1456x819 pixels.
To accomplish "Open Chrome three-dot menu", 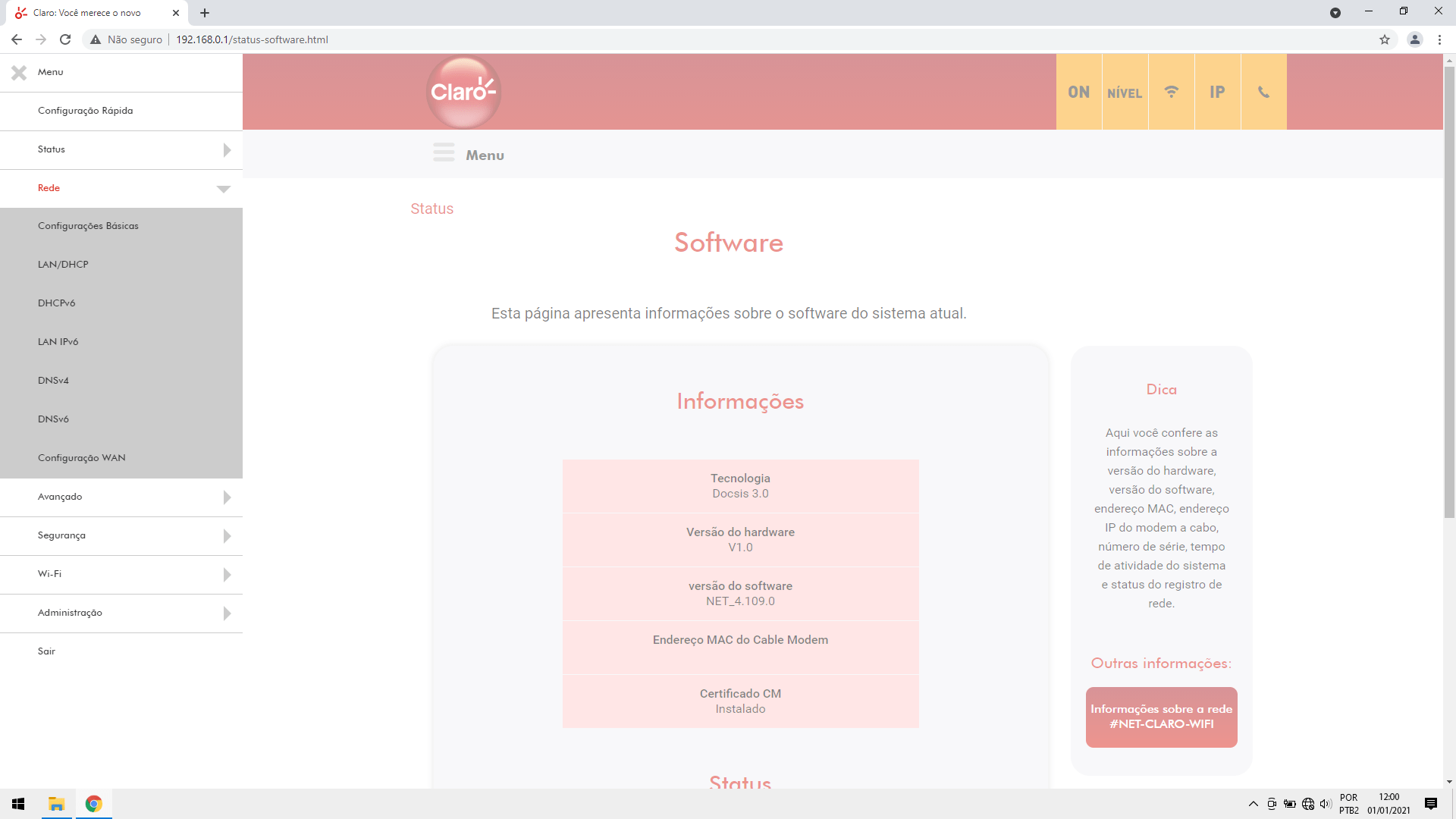I will [x=1439, y=39].
